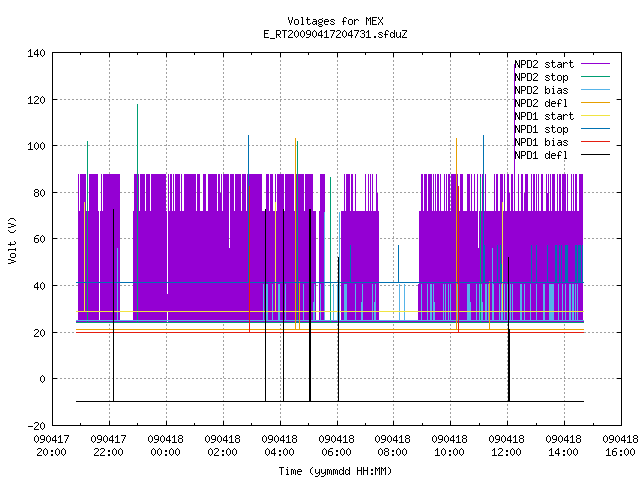Click the x-axis tick 090418 16:00
The height and width of the screenshot is (480, 640).
pos(620,446)
